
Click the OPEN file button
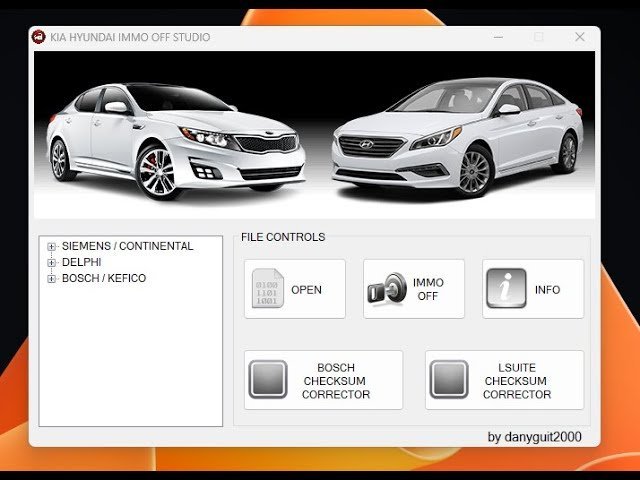point(295,289)
